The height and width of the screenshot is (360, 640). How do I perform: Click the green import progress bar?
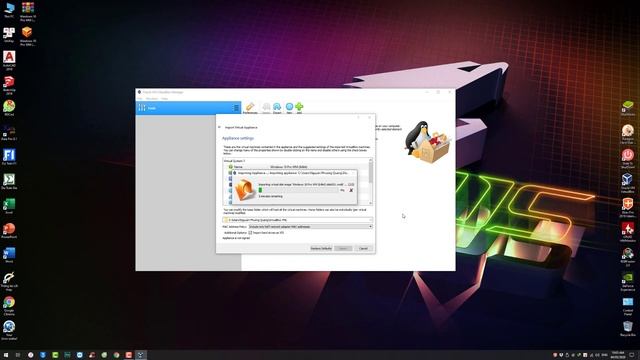pos(298,190)
